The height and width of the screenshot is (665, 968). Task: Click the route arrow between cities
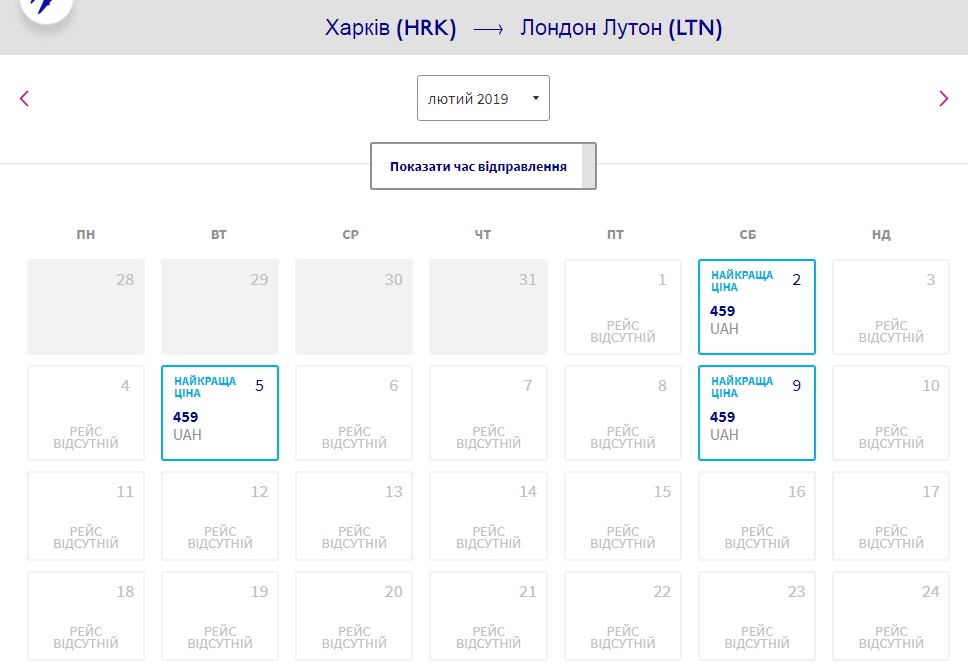pos(488,29)
